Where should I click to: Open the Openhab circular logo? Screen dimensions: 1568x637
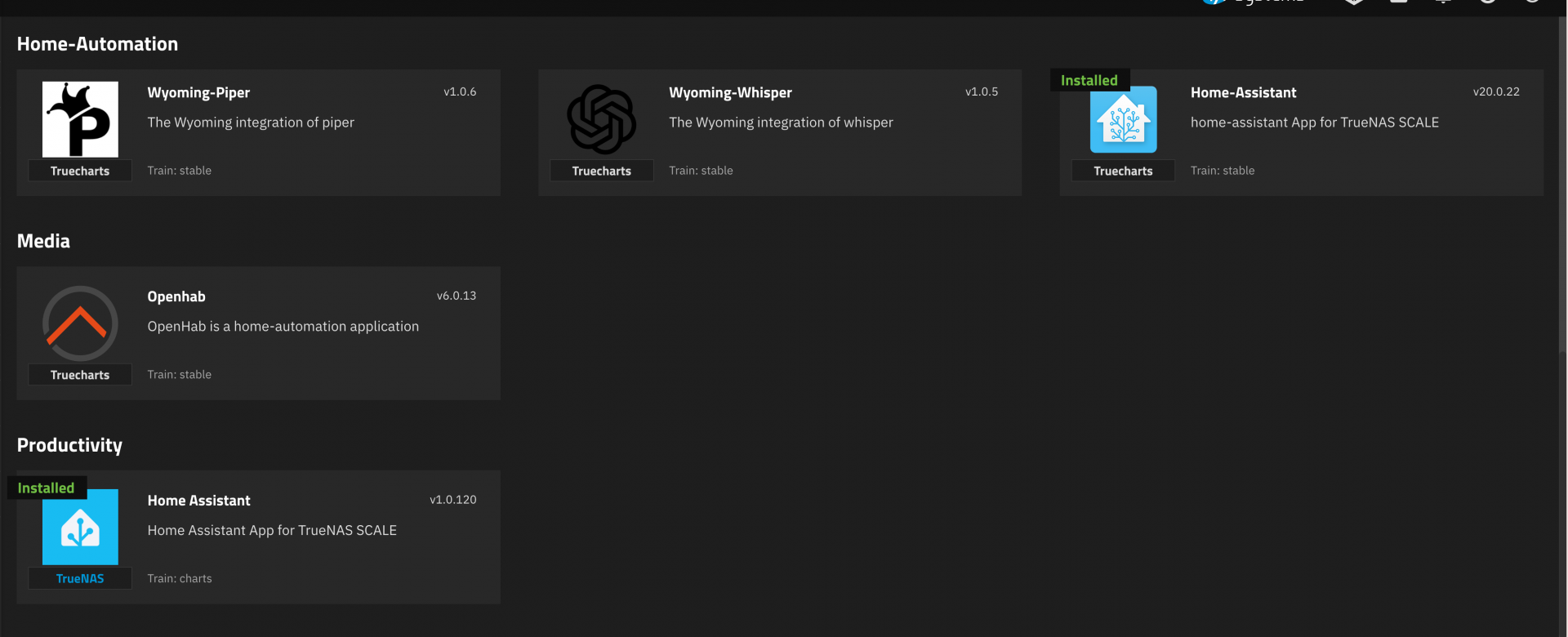80,323
